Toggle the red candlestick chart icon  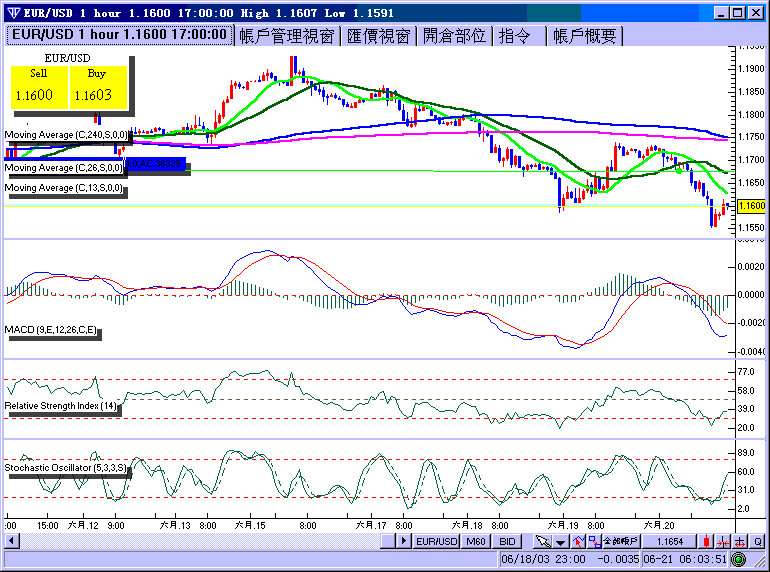706,541
